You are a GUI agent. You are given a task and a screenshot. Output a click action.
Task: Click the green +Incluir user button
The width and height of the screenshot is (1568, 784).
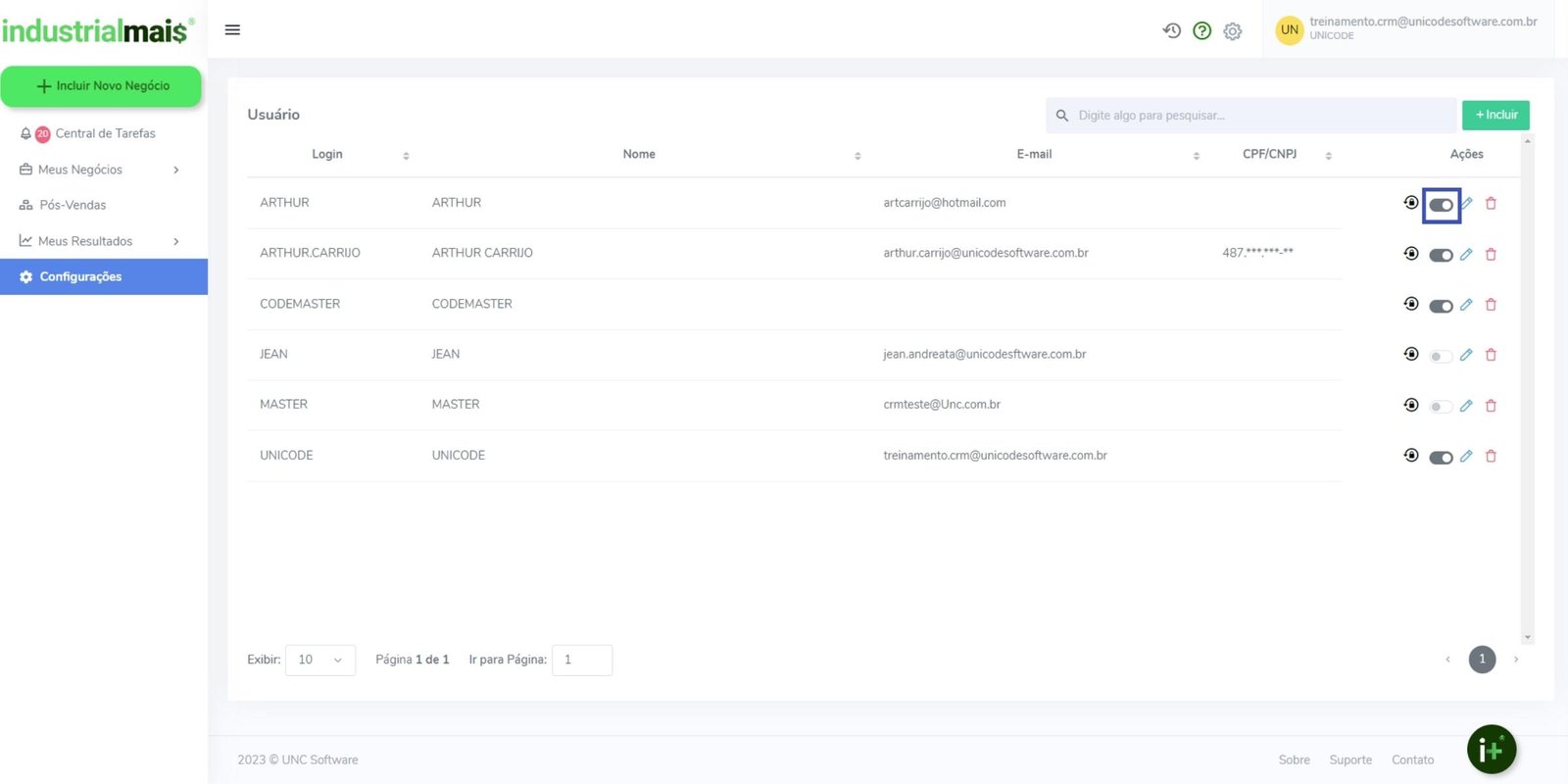pyautogui.click(x=1495, y=115)
